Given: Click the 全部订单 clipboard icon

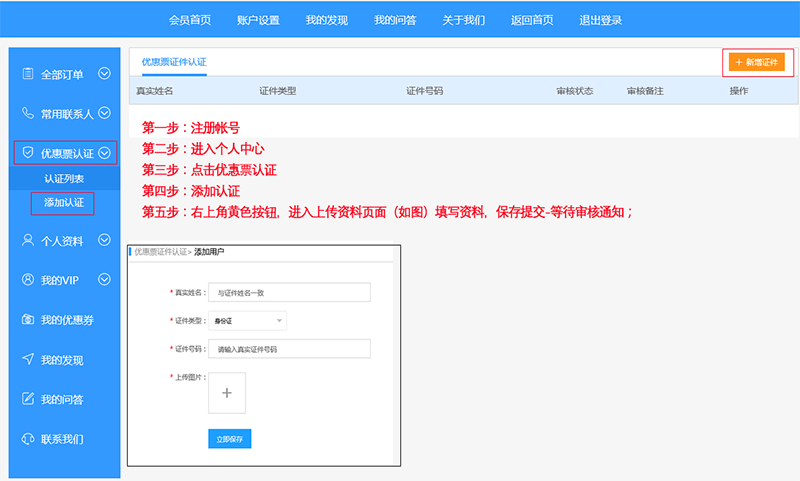Looking at the screenshot, I should [x=28, y=73].
